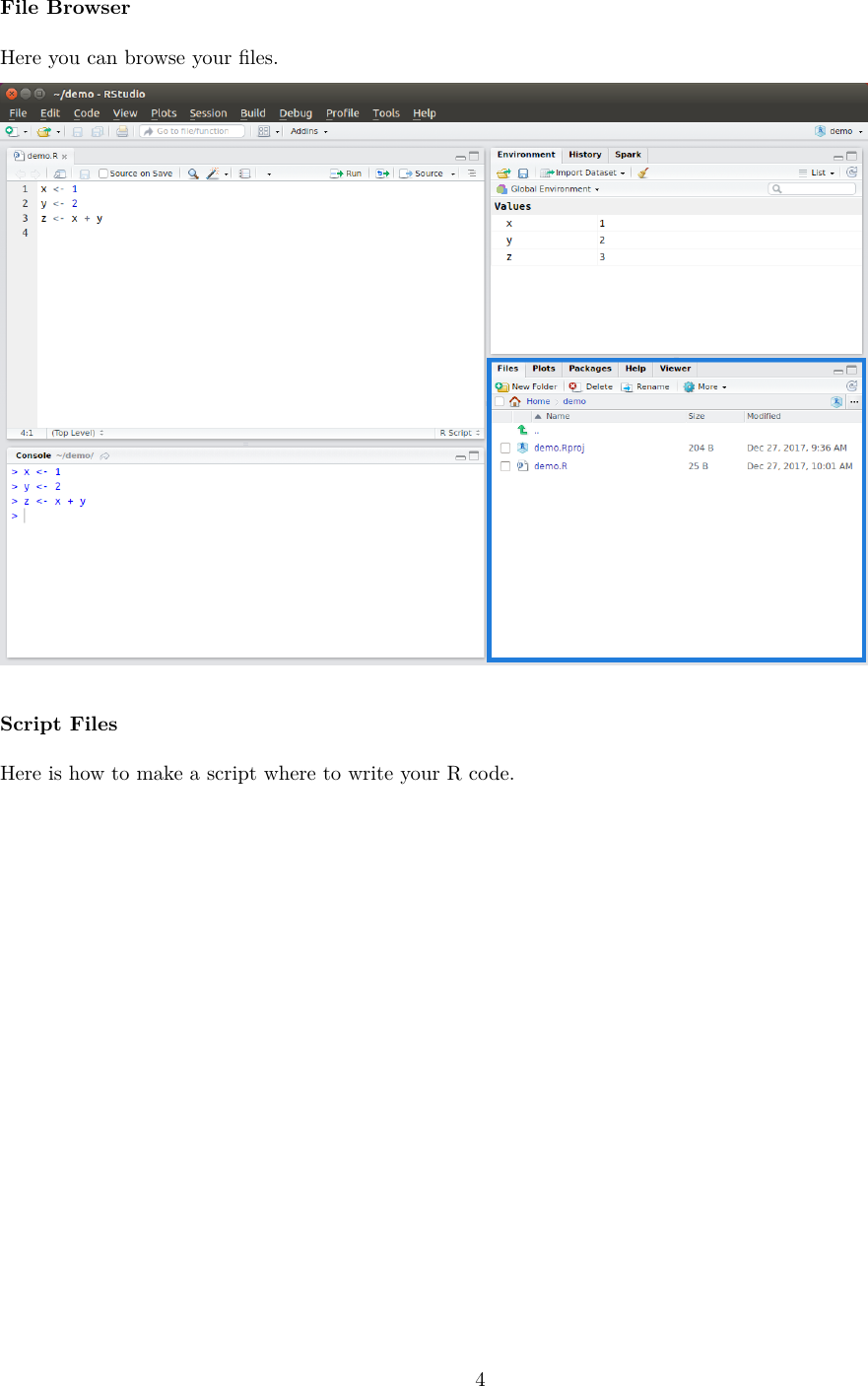
Task: Open the More dropdown in Files pane
Action: [x=705, y=386]
